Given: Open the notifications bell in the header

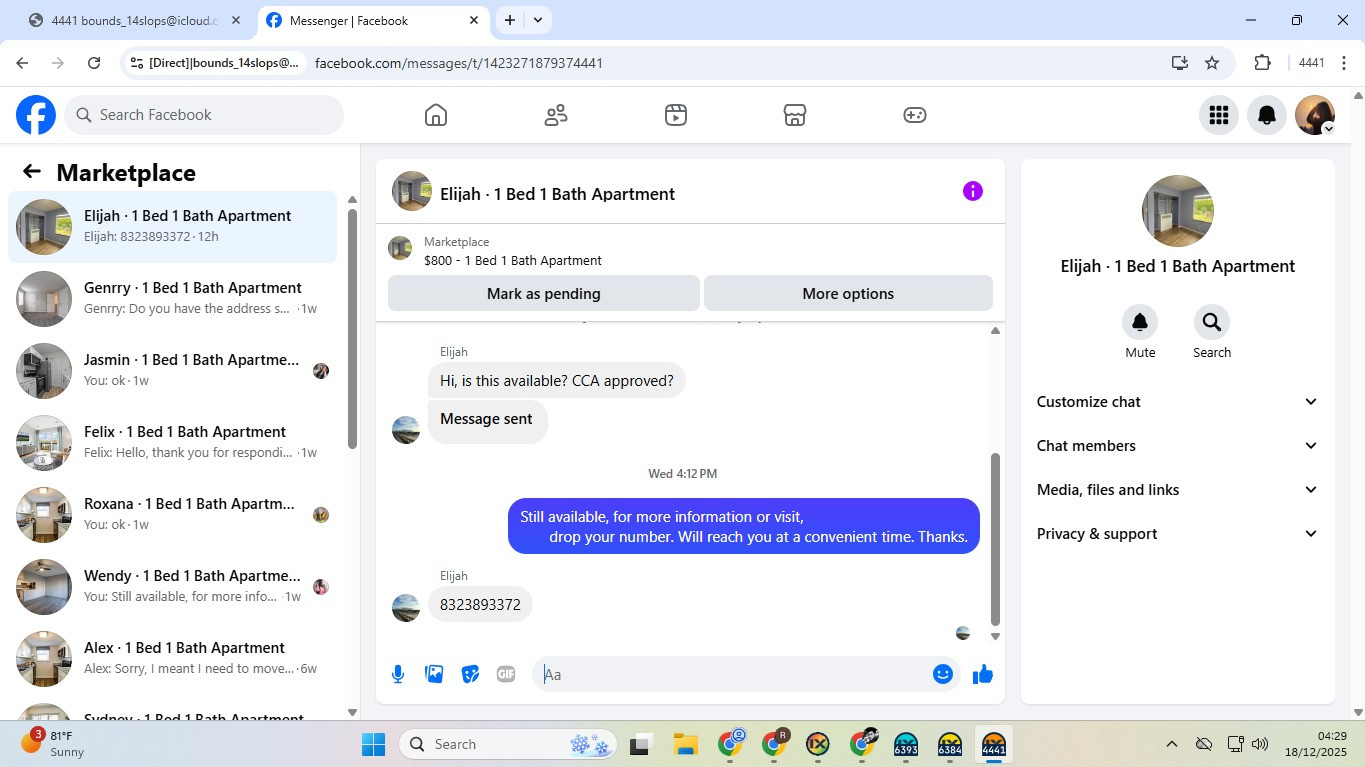Looking at the screenshot, I should click(x=1267, y=115).
